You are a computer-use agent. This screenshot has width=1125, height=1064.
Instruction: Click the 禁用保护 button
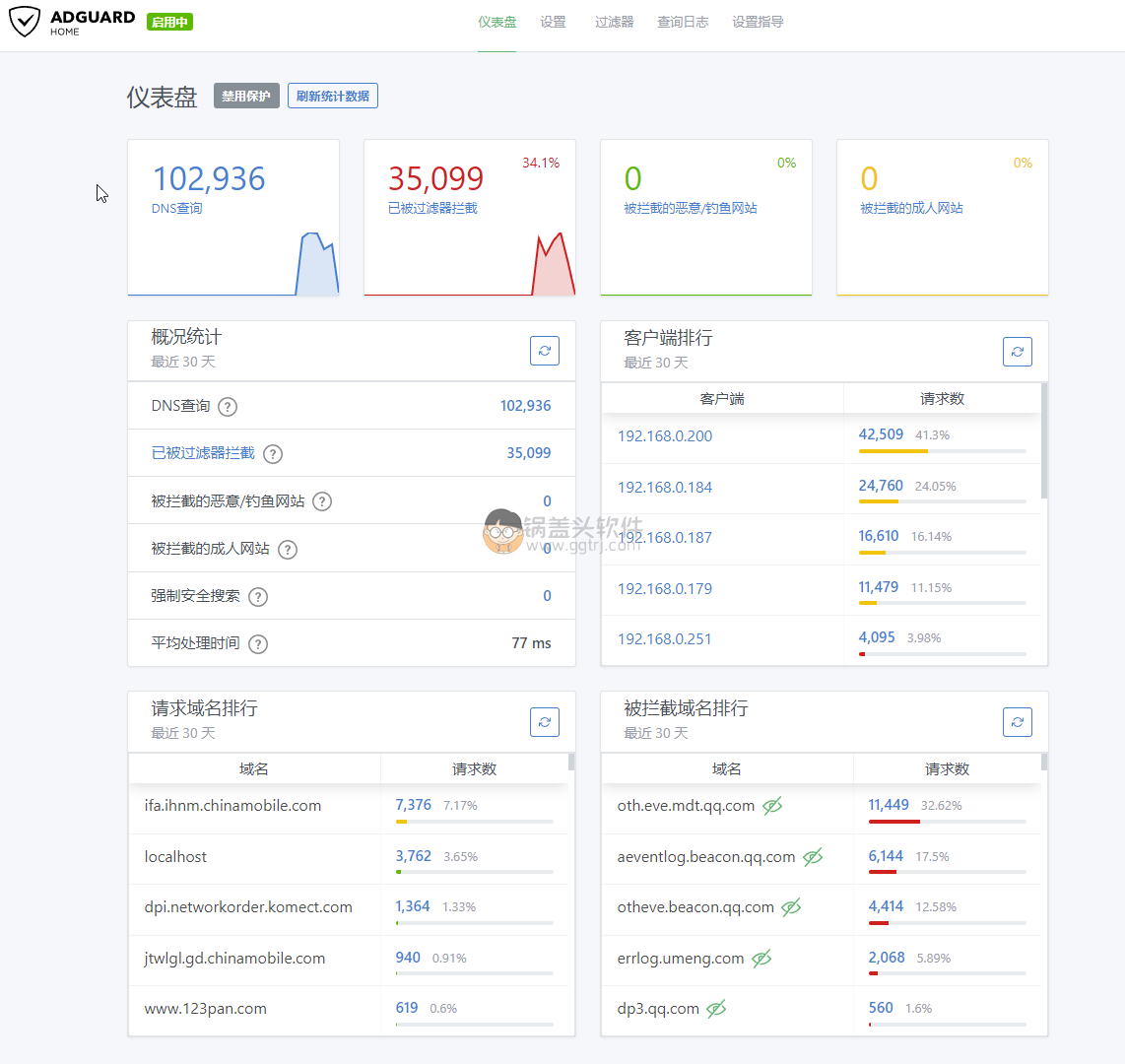245,96
